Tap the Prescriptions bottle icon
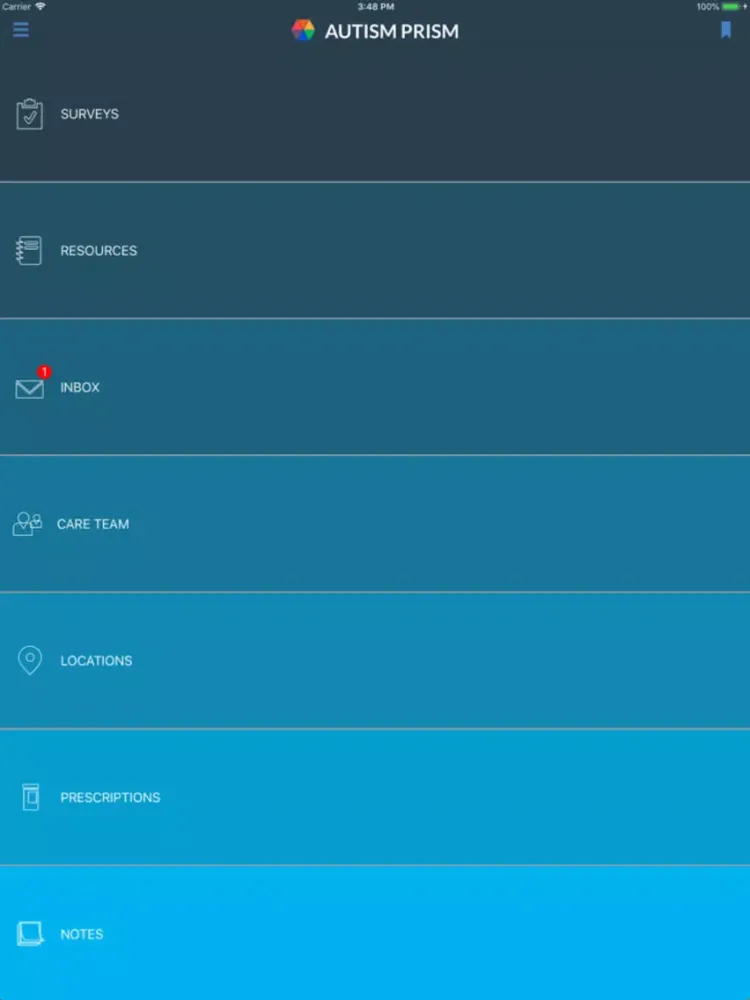This screenshot has width=750, height=1000. [31, 797]
